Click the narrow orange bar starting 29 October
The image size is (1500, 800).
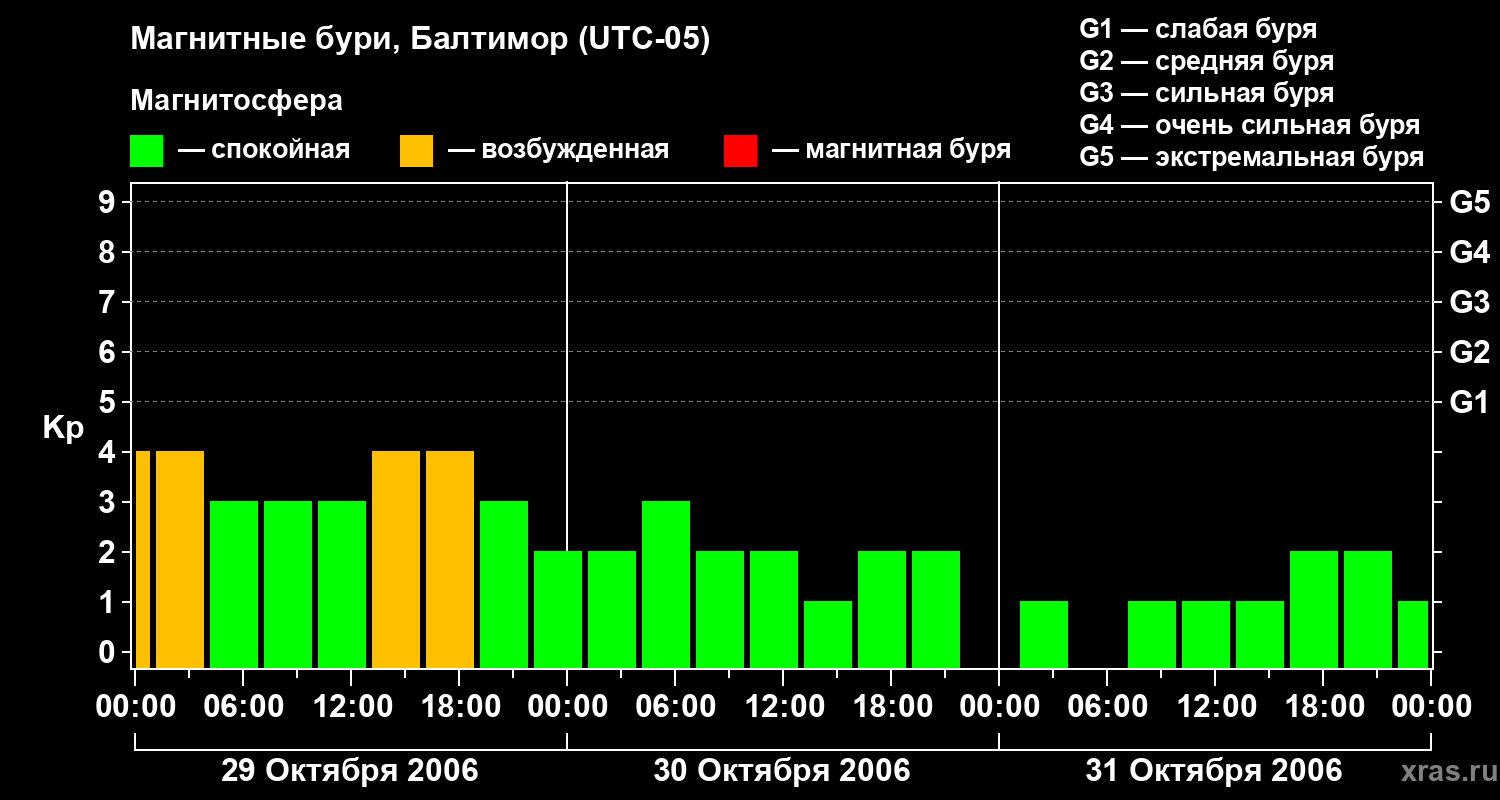point(142,559)
